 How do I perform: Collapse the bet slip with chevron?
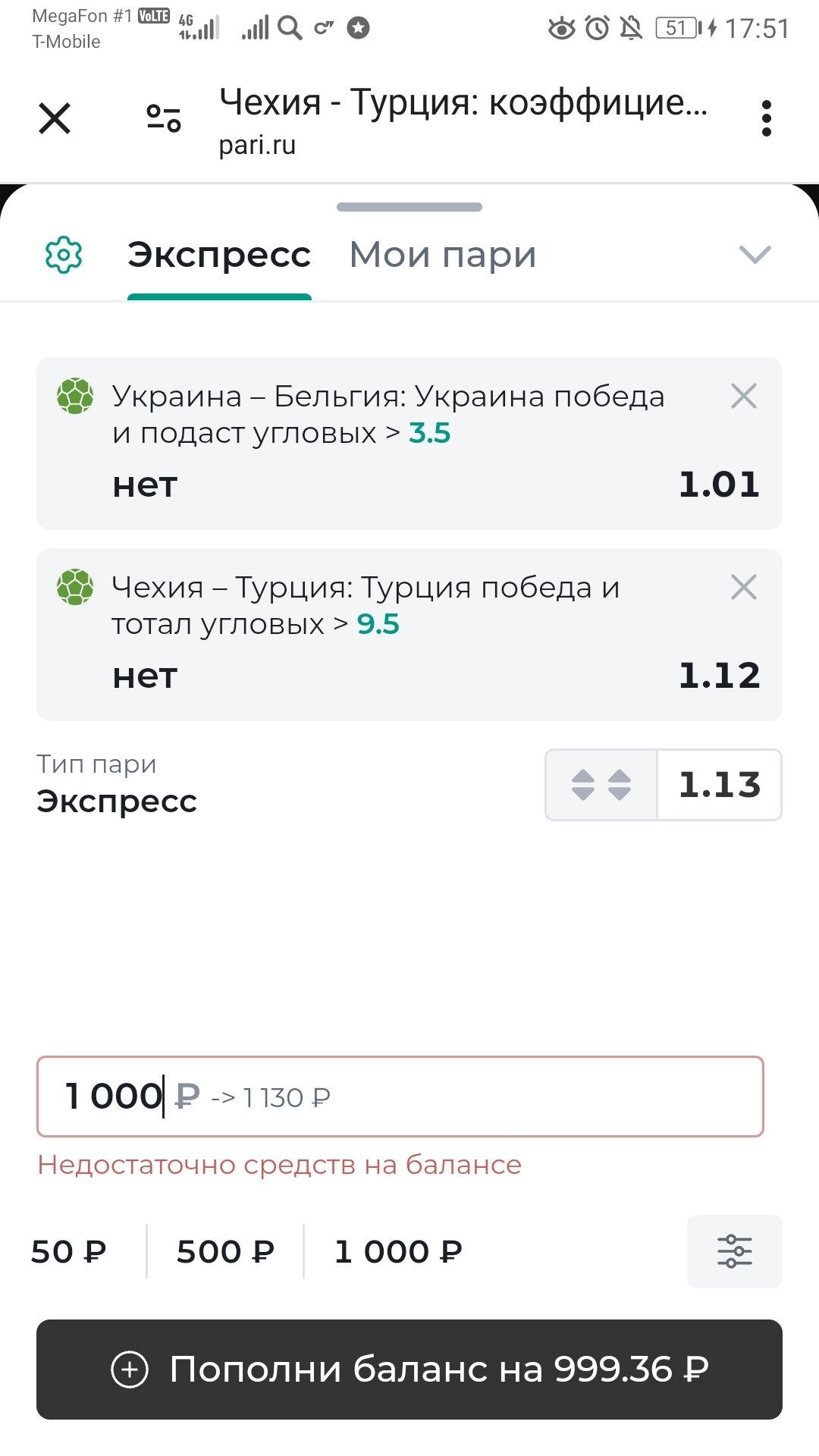click(x=755, y=255)
